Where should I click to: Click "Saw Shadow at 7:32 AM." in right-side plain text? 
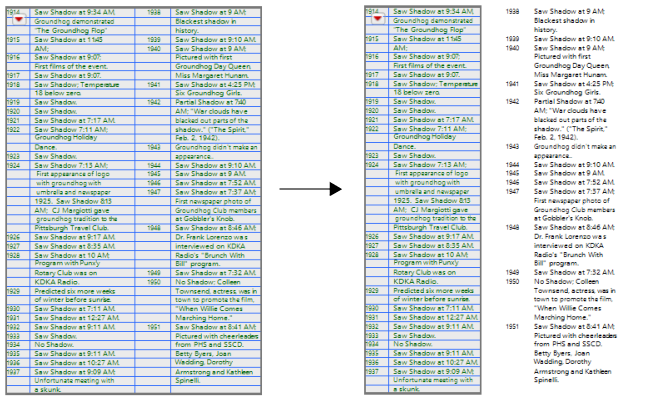point(574,272)
